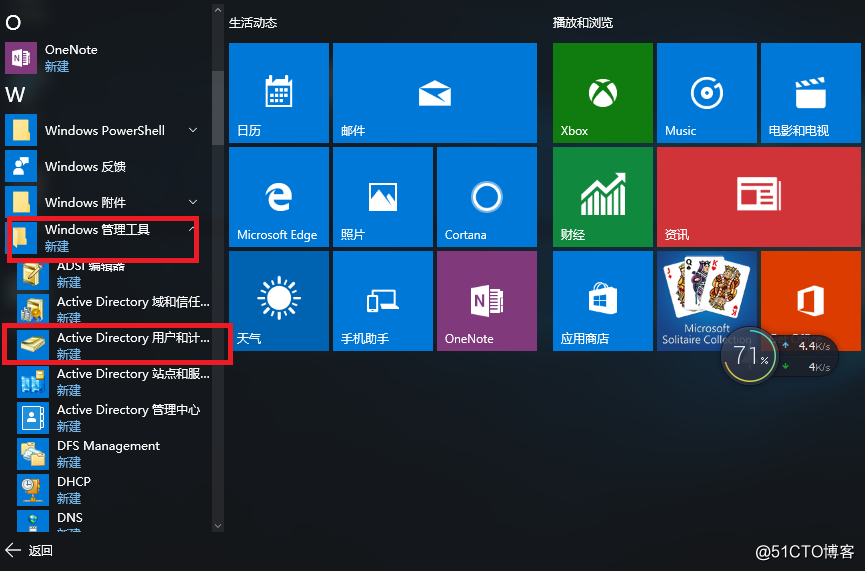This screenshot has height=571, width=865.
Task: Click the letter W section header
Action: click(15, 94)
